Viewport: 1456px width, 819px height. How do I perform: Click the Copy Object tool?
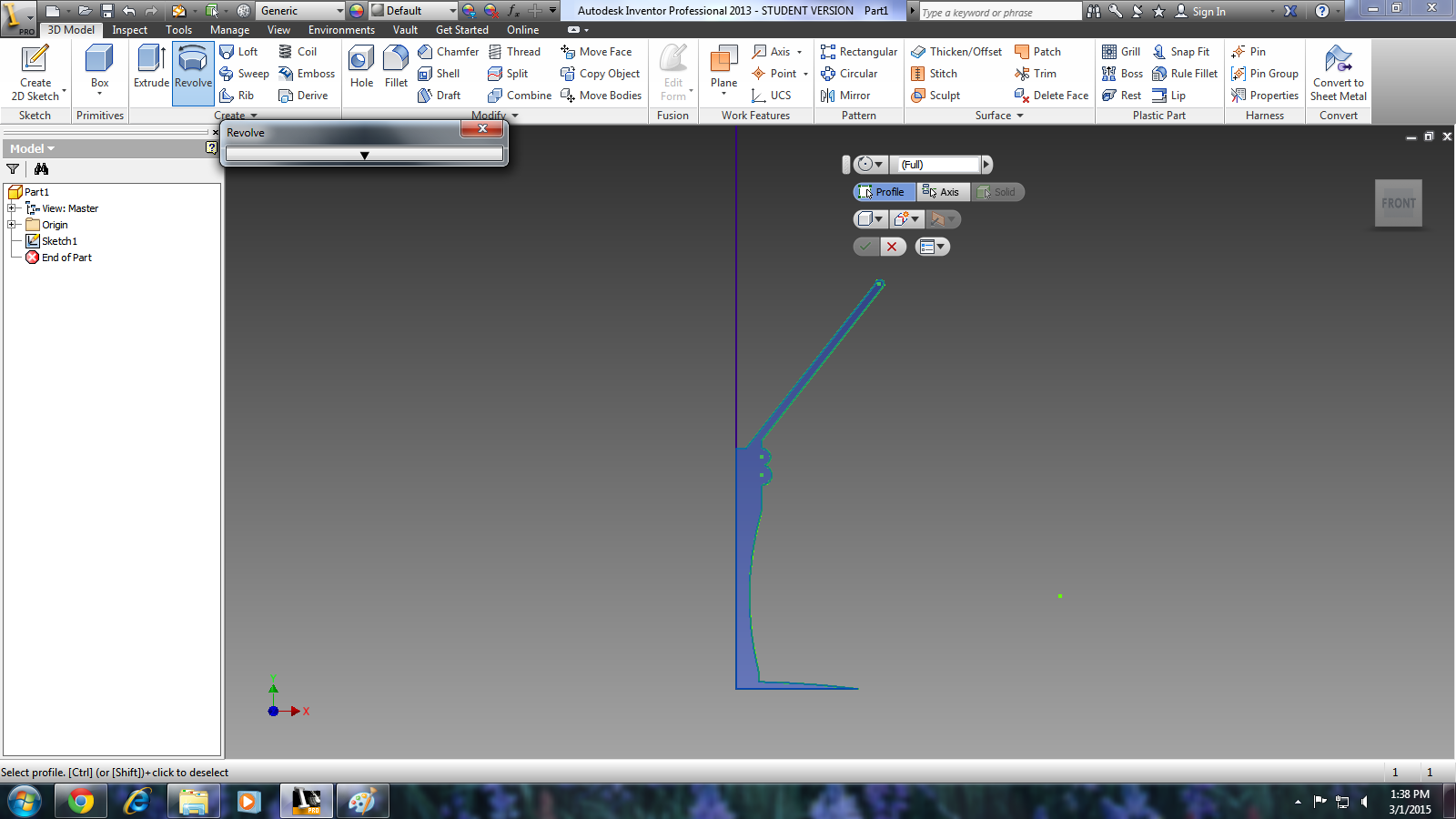pyautogui.click(x=600, y=74)
